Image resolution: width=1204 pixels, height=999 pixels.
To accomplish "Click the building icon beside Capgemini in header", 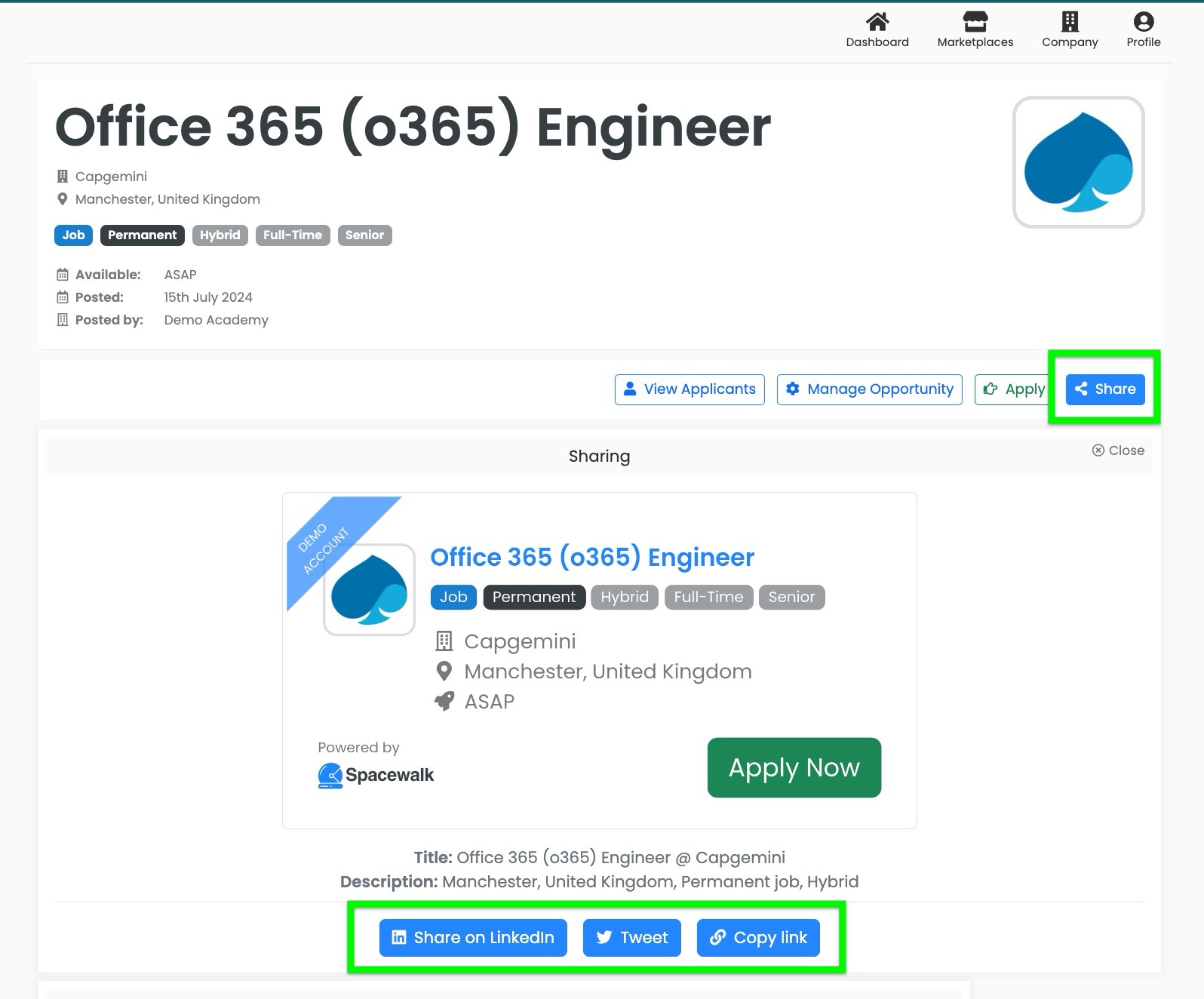I will (x=63, y=177).
